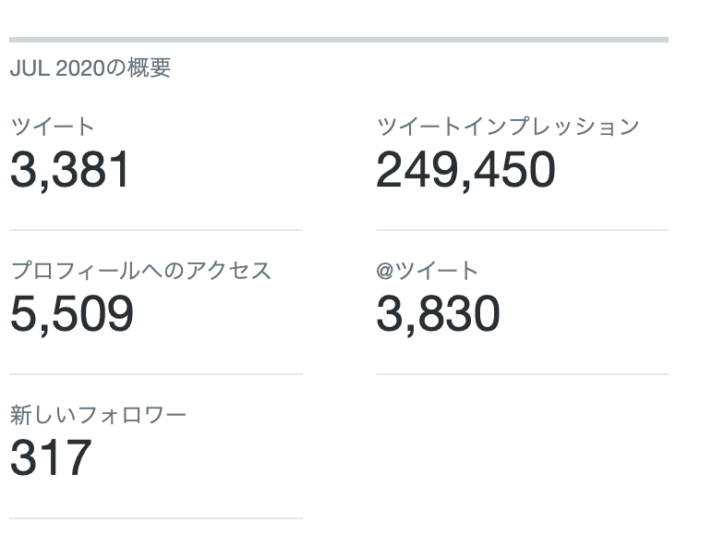The width and height of the screenshot is (724, 547).
Task: Select the ツイートインプレッション label
Action: (508, 126)
